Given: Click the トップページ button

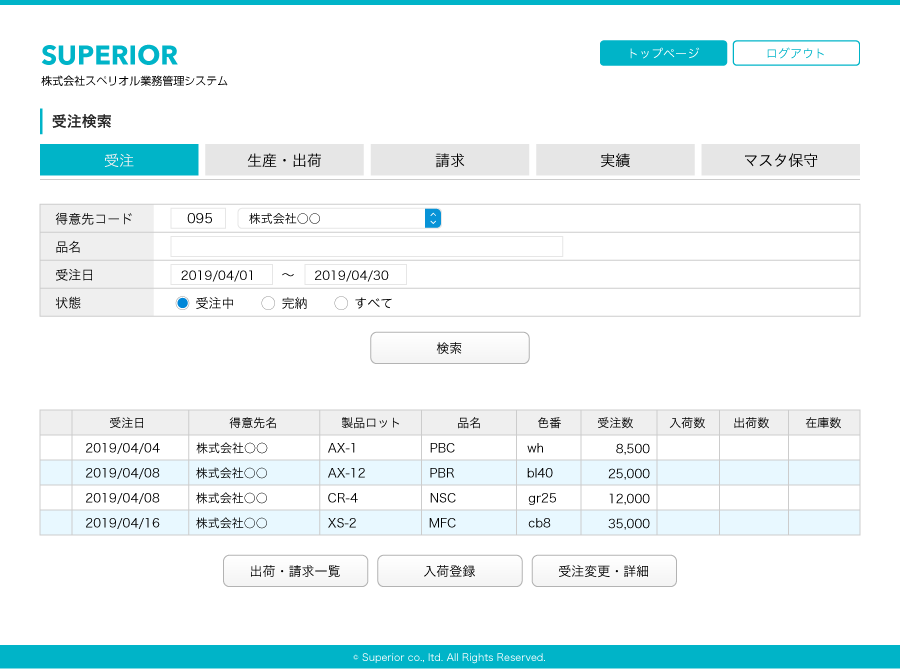Looking at the screenshot, I should [663, 53].
